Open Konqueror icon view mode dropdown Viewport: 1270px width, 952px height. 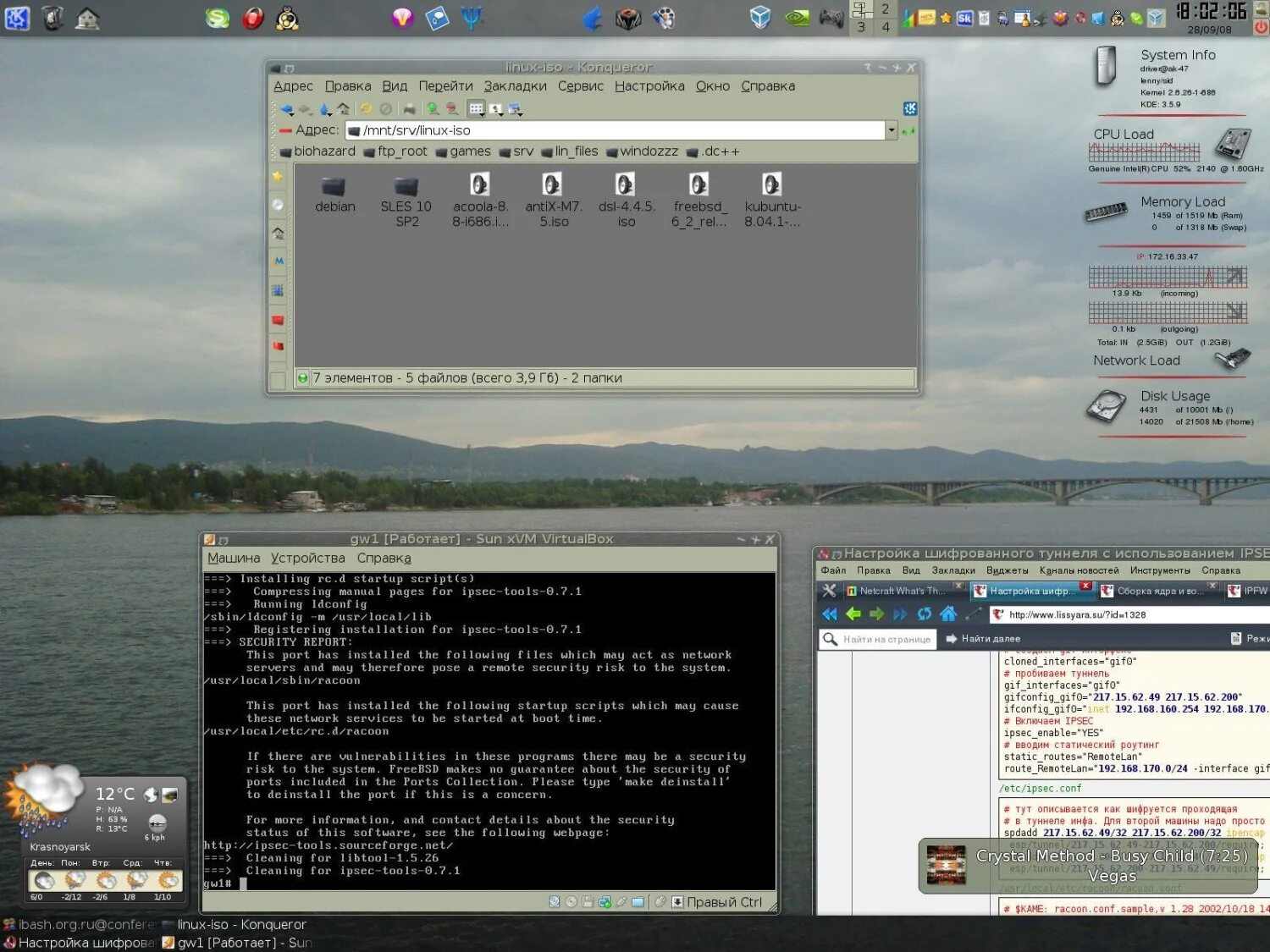tap(477, 109)
